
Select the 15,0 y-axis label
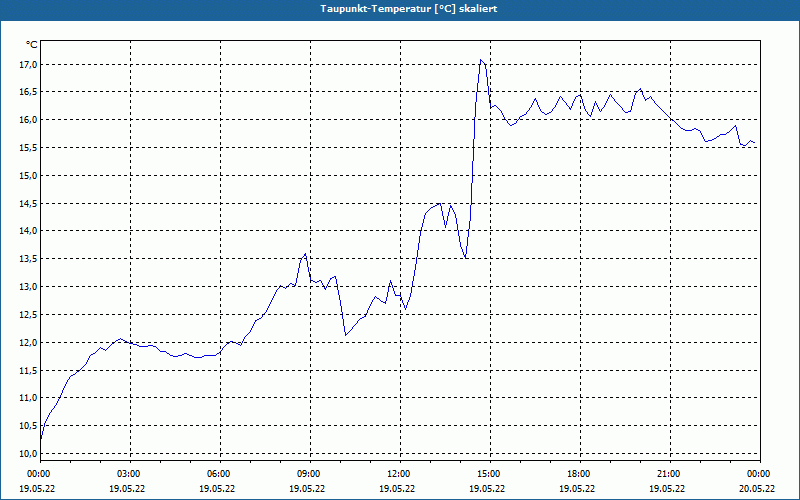(x=29, y=176)
